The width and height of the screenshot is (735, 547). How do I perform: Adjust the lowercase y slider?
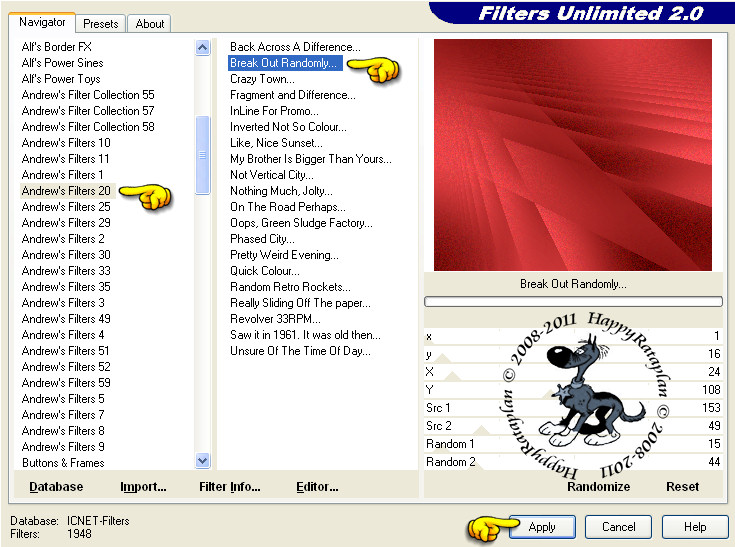[573, 354]
